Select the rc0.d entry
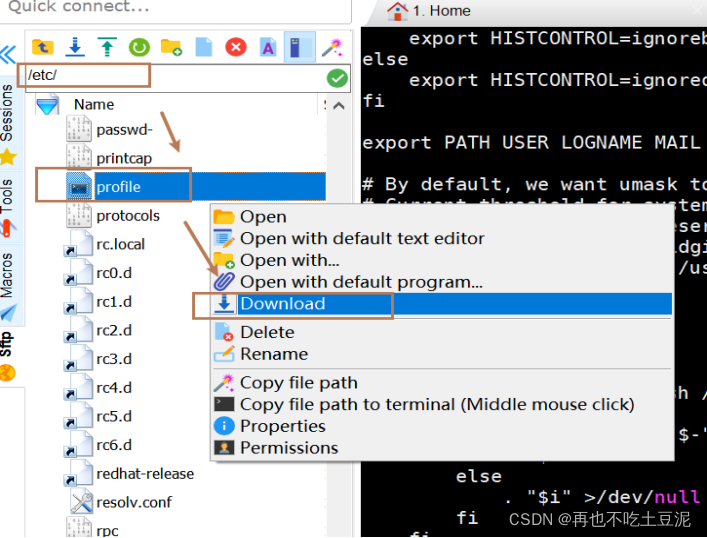The width and height of the screenshot is (707, 538). coord(114,273)
